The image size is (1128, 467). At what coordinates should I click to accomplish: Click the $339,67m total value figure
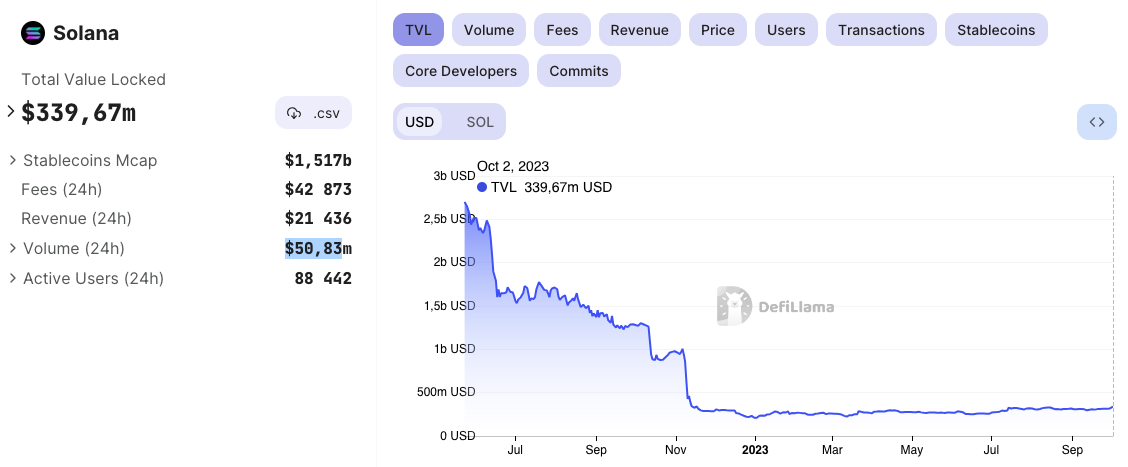click(x=78, y=112)
